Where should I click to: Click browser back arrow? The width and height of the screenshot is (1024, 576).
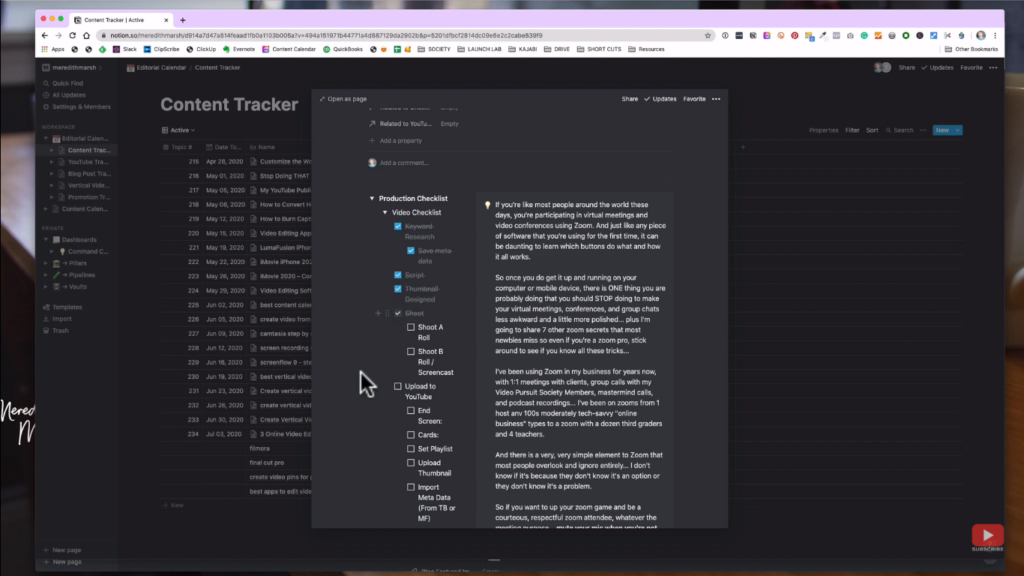tap(44, 35)
